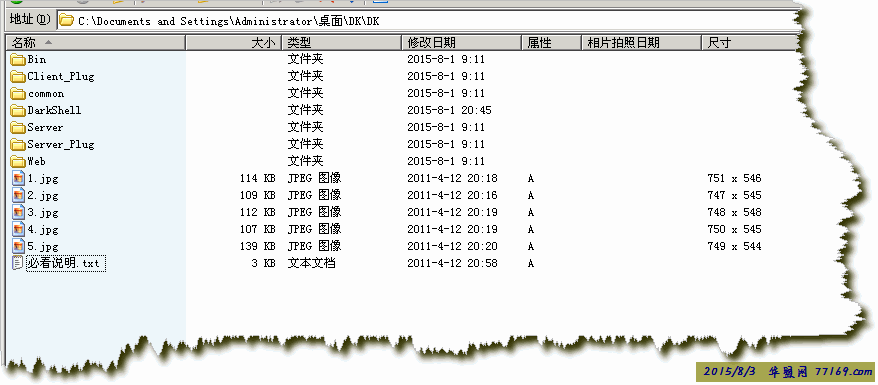Select file name 5.jpg
878x385 pixels.
(x=43, y=247)
